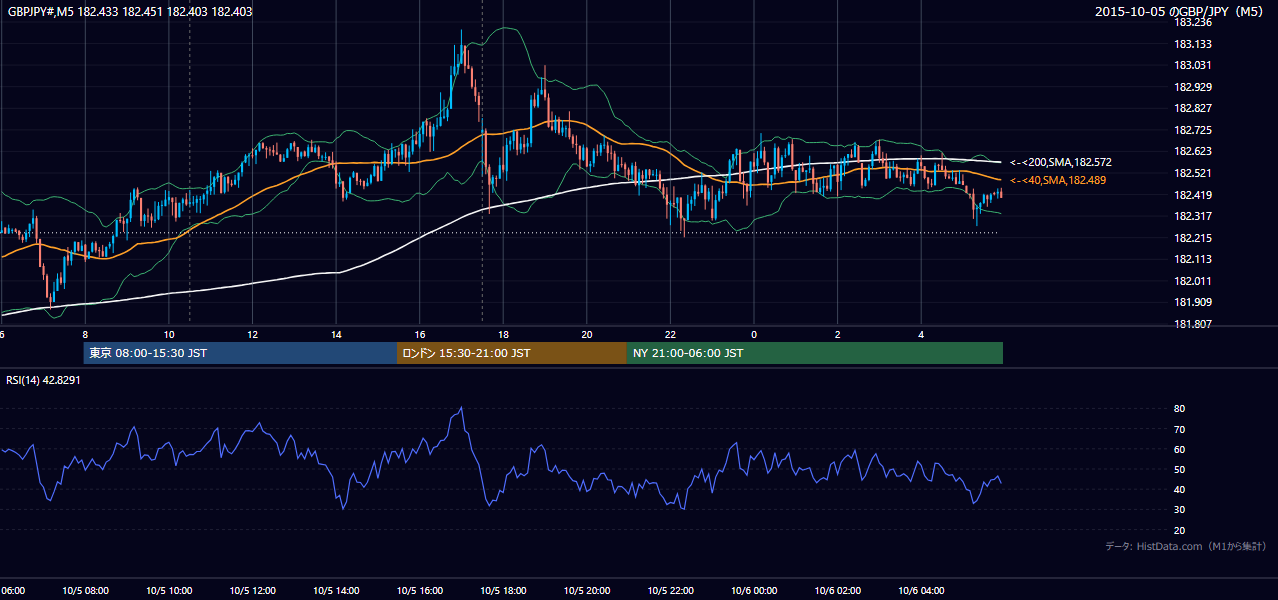Click the 10/6 02:00 time label
This screenshot has width=1278, height=600.
(x=838, y=591)
